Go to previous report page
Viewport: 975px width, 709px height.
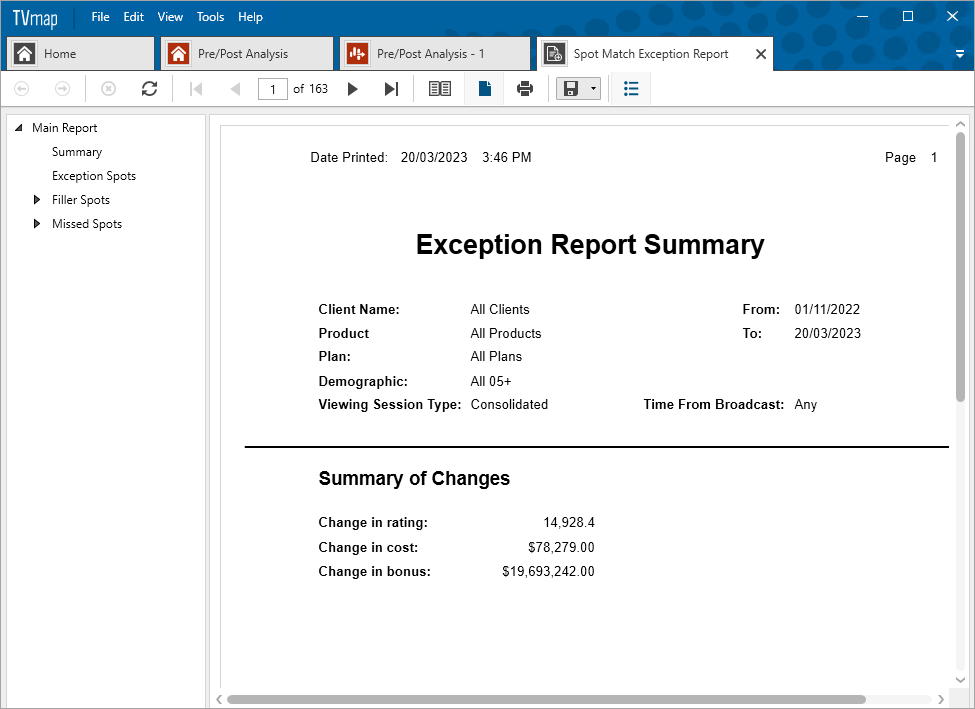[x=235, y=89]
